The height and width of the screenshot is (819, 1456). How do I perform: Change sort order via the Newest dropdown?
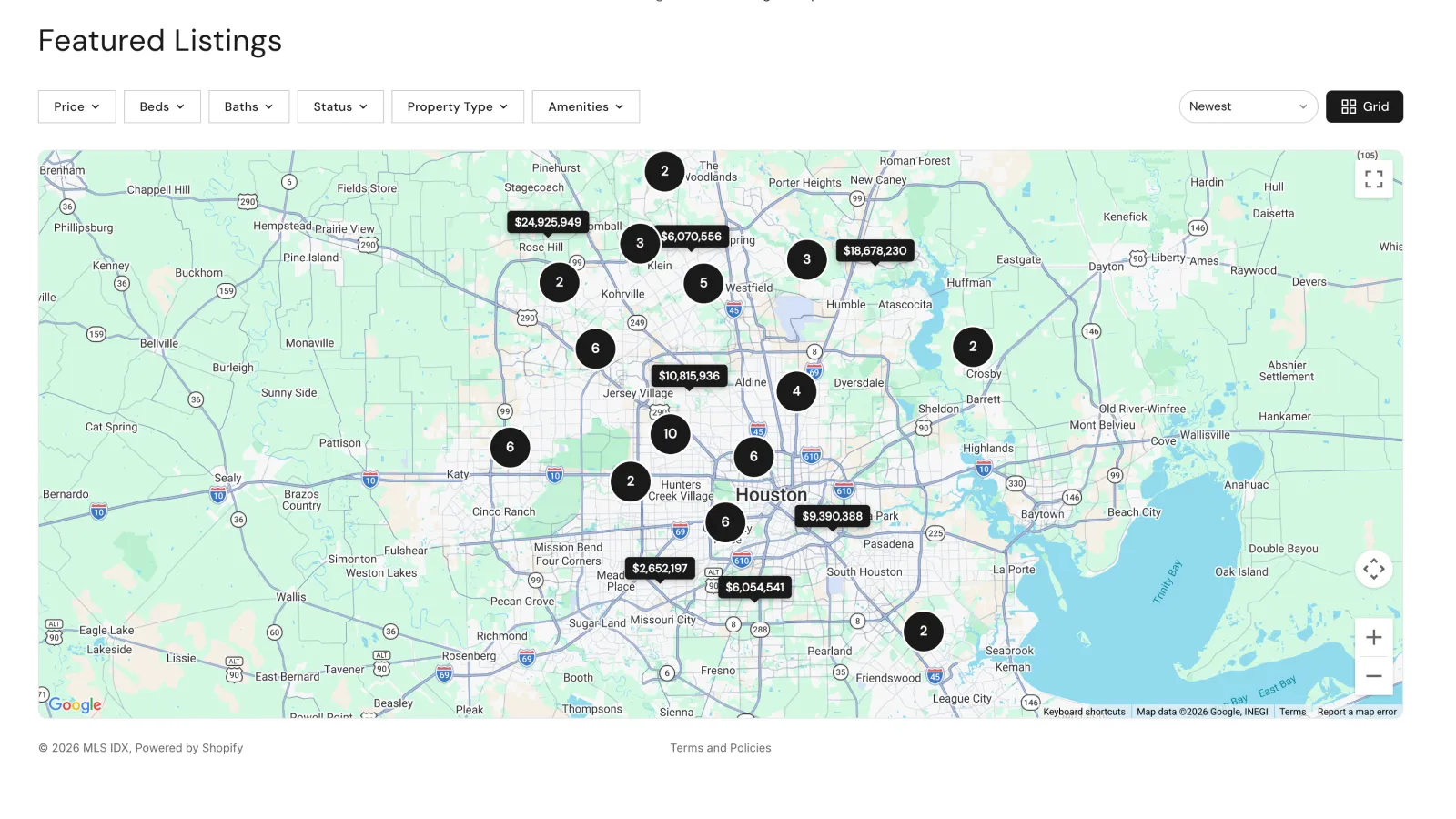(x=1248, y=106)
